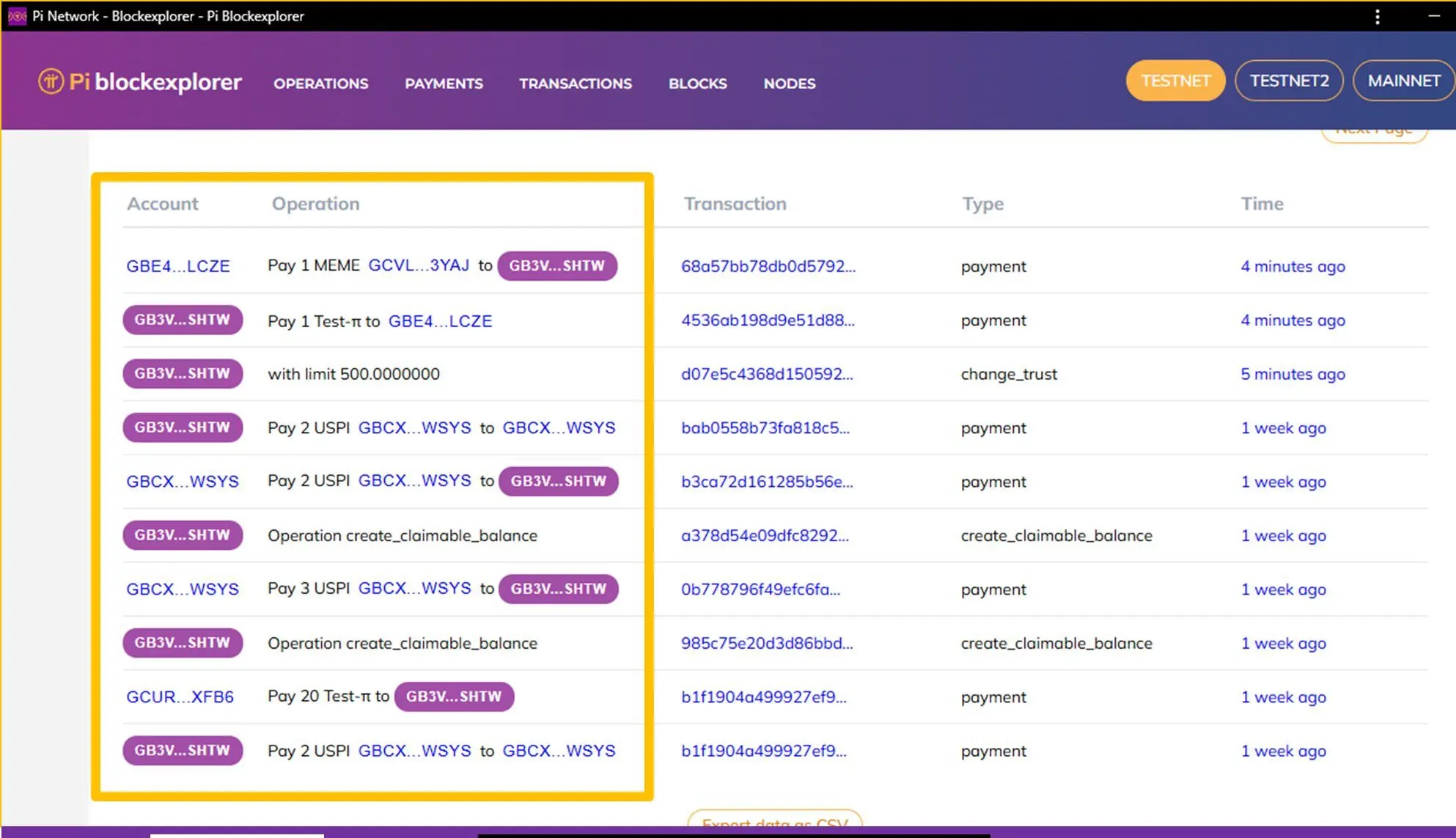Click the GB3V...SHTW badge in change_trust row
Screen dimensions: 1456x838
point(182,374)
